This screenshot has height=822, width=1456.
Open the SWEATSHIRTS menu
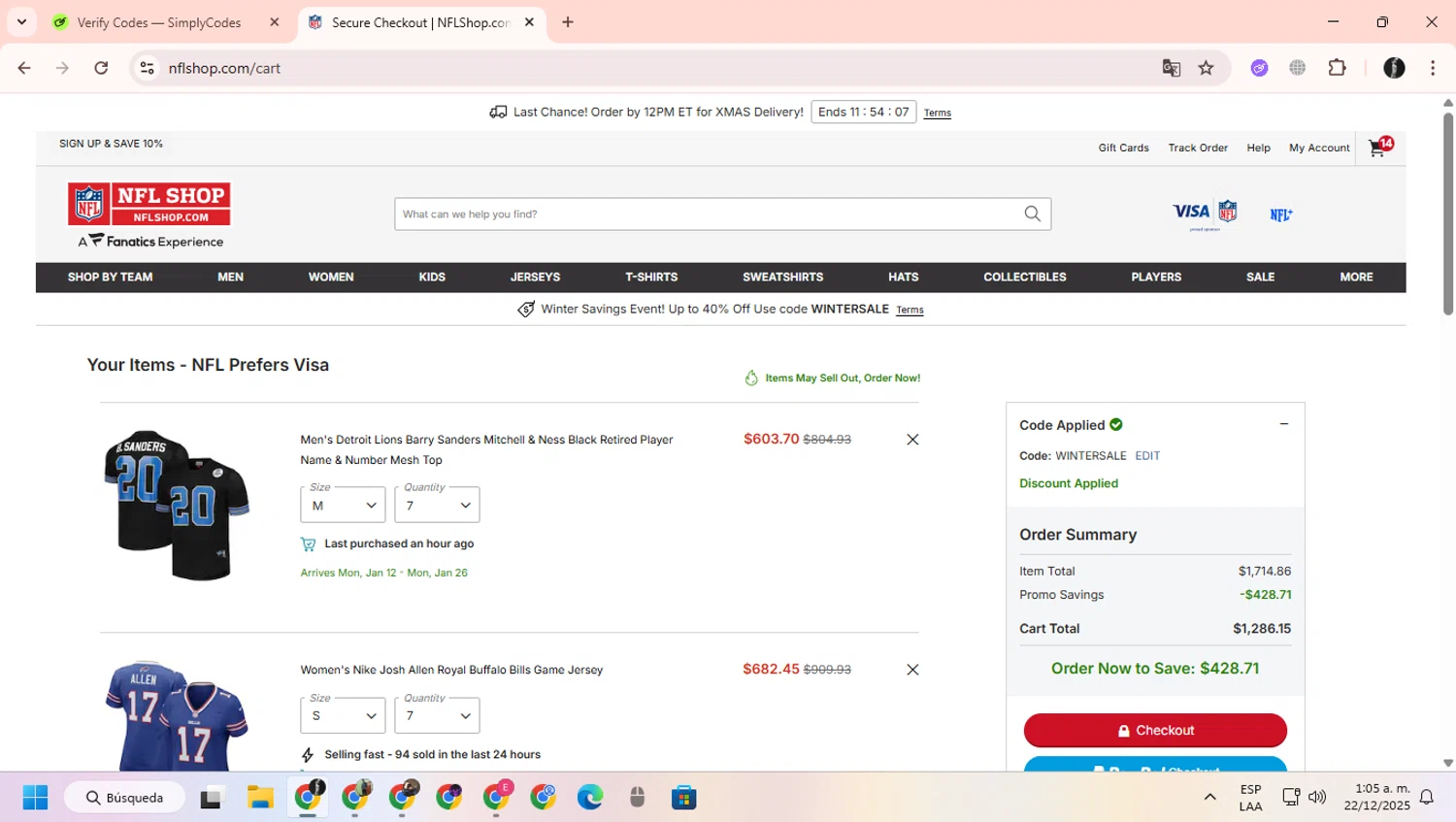(x=782, y=278)
